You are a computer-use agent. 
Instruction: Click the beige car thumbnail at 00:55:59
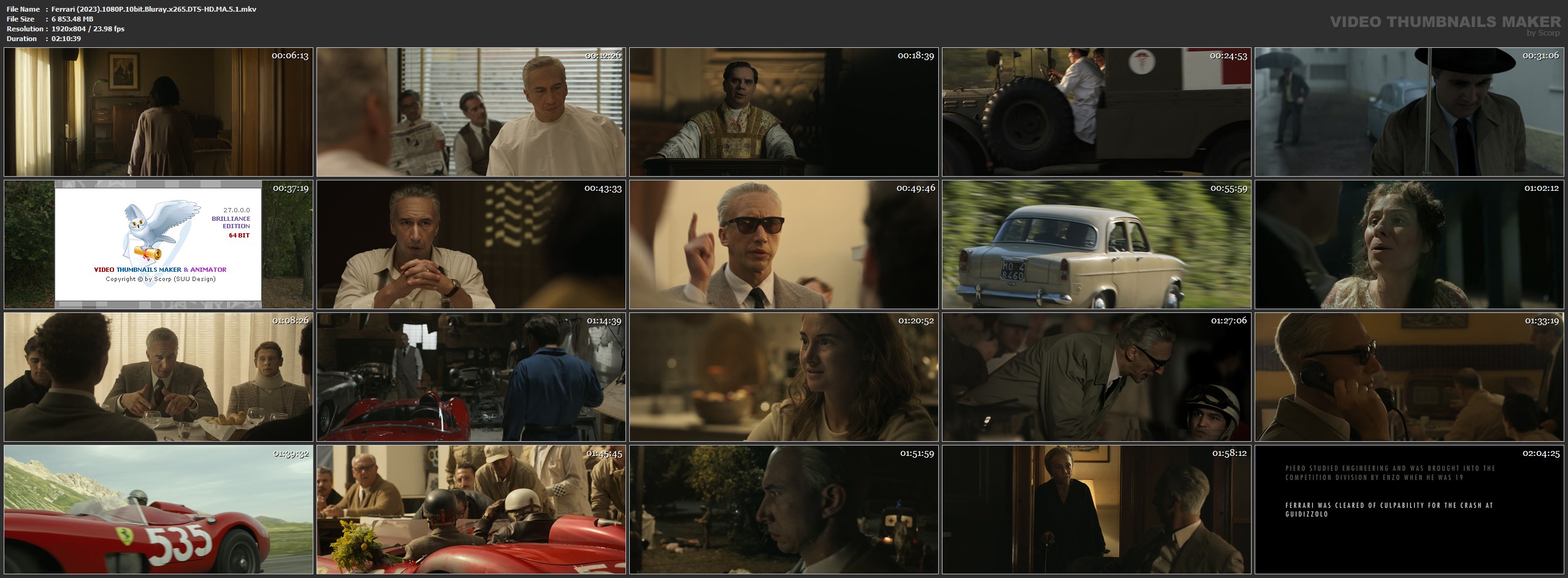(x=1096, y=244)
